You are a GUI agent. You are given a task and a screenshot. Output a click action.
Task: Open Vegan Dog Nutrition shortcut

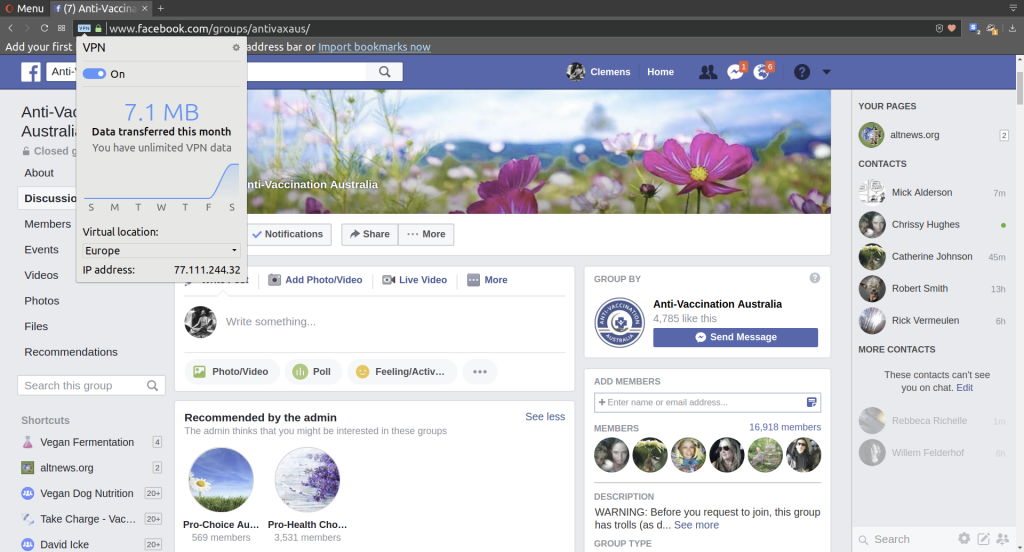[x=87, y=493]
